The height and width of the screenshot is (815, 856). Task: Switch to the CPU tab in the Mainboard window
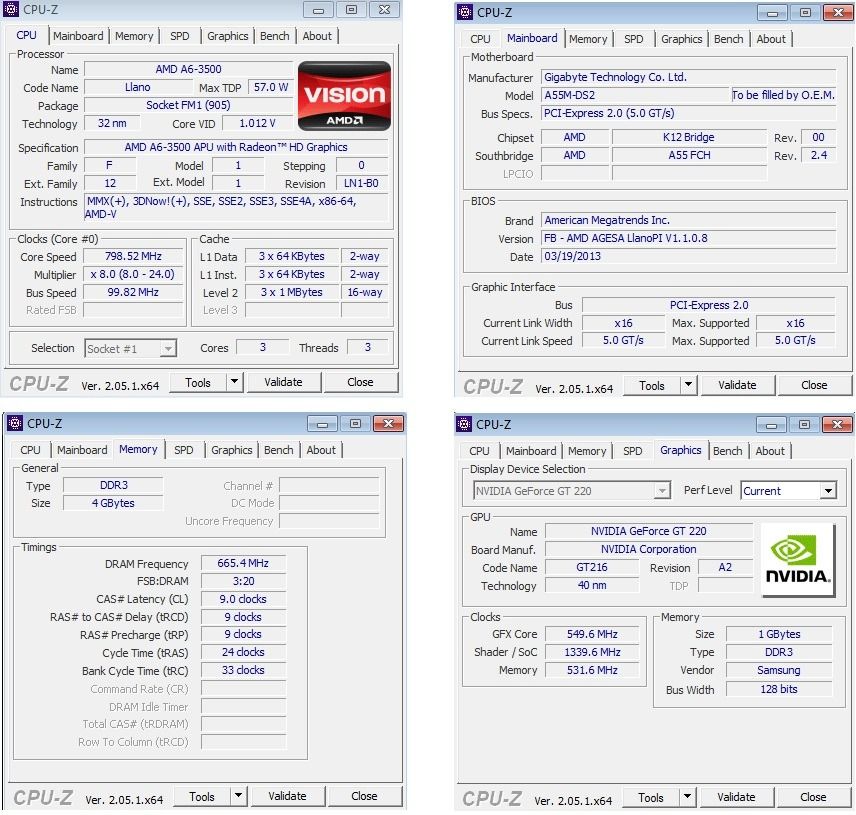tap(480, 39)
